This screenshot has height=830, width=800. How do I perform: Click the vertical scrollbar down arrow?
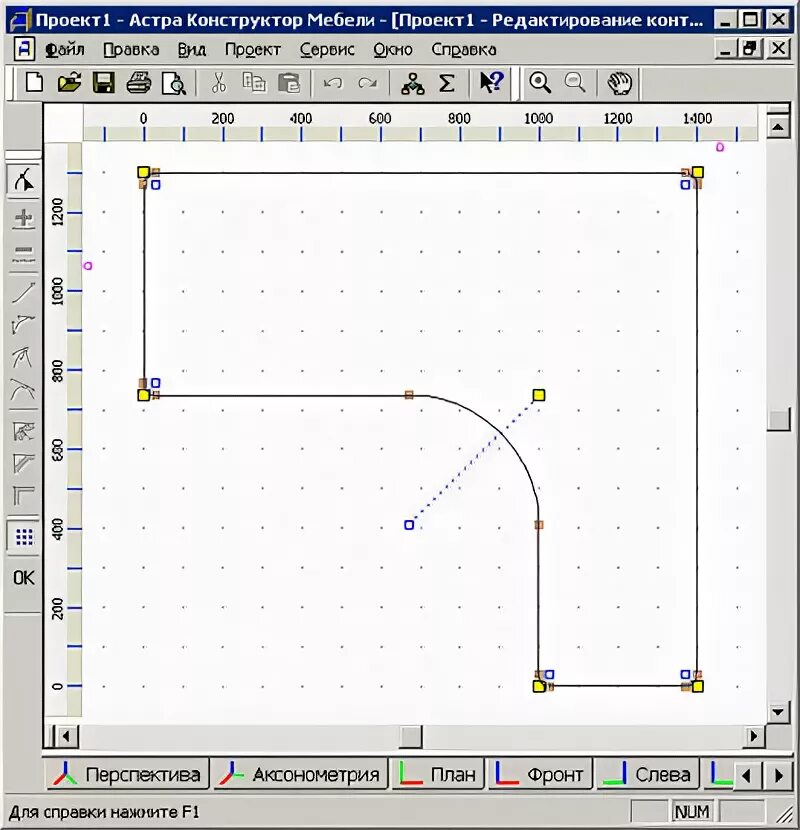[x=778, y=712]
